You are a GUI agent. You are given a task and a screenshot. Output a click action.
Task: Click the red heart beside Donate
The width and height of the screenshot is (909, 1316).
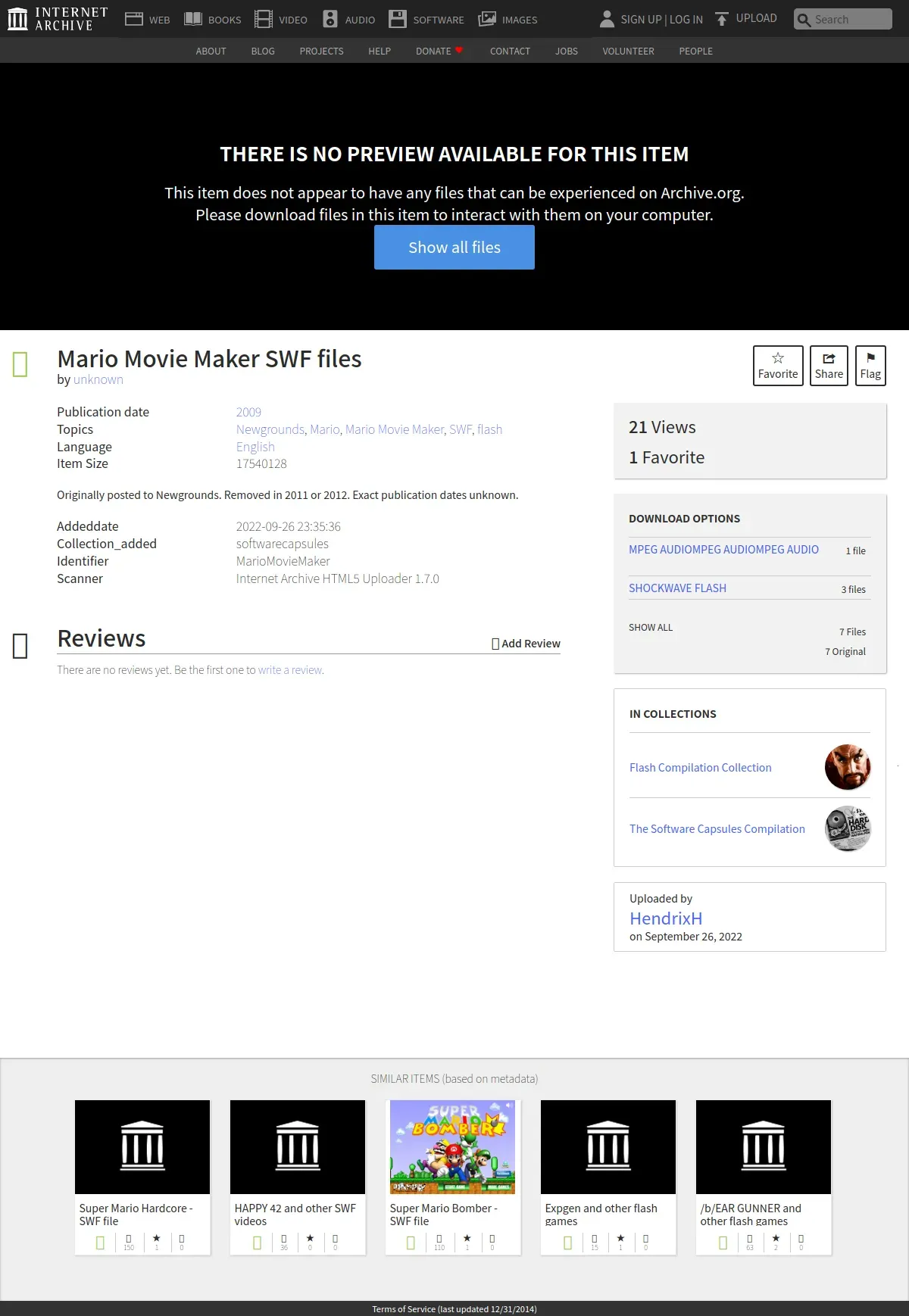pos(459,50)
